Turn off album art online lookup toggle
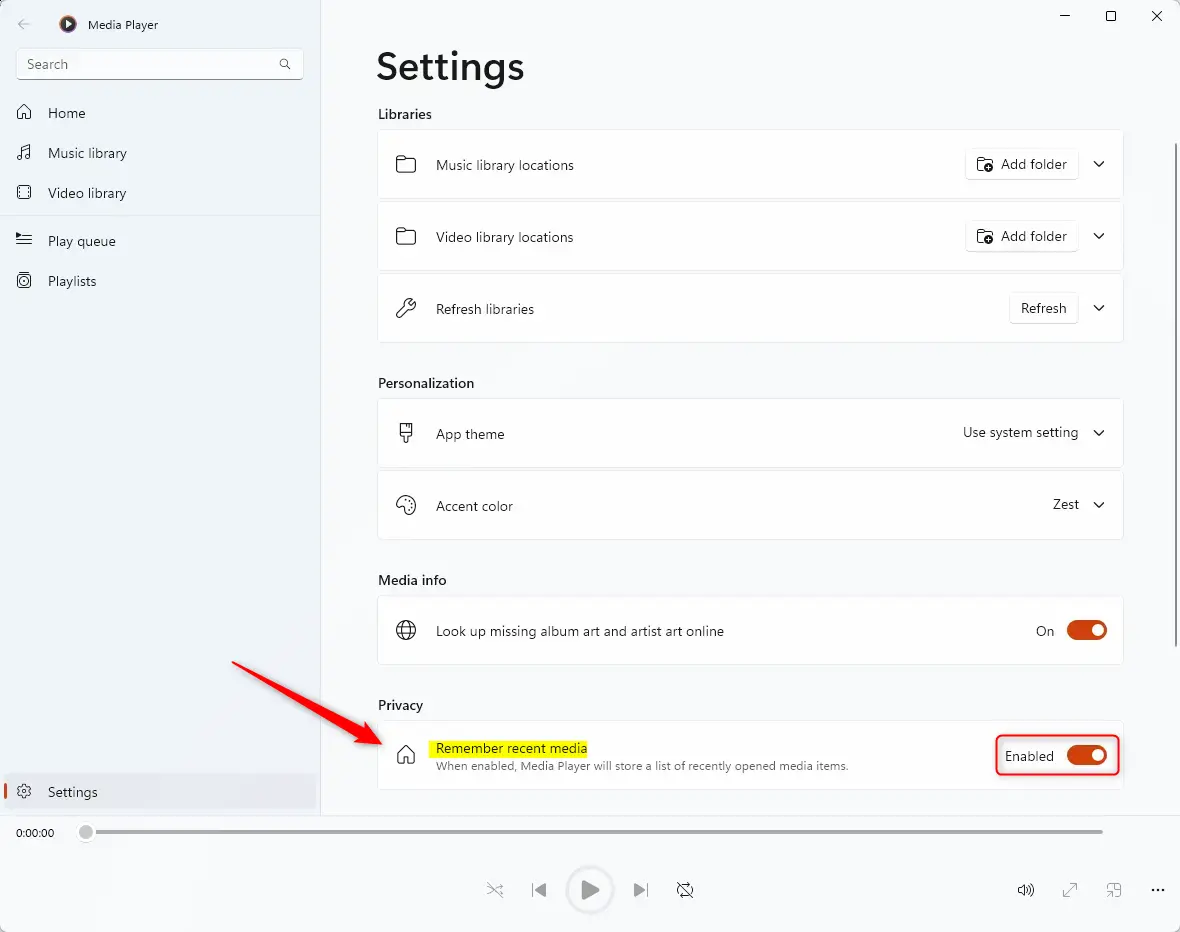This screenshot has height=932, width=1180. (x=1086, y=630)
